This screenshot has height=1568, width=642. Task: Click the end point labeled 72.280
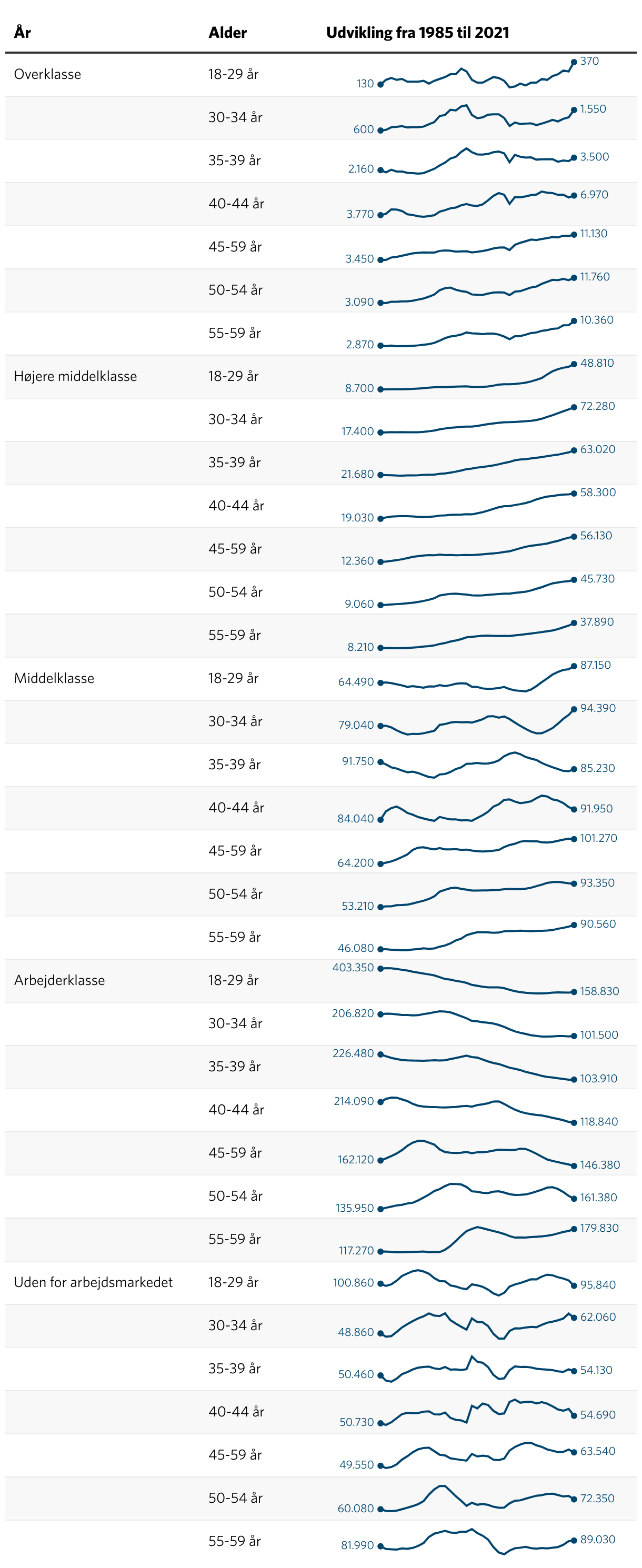574,407
